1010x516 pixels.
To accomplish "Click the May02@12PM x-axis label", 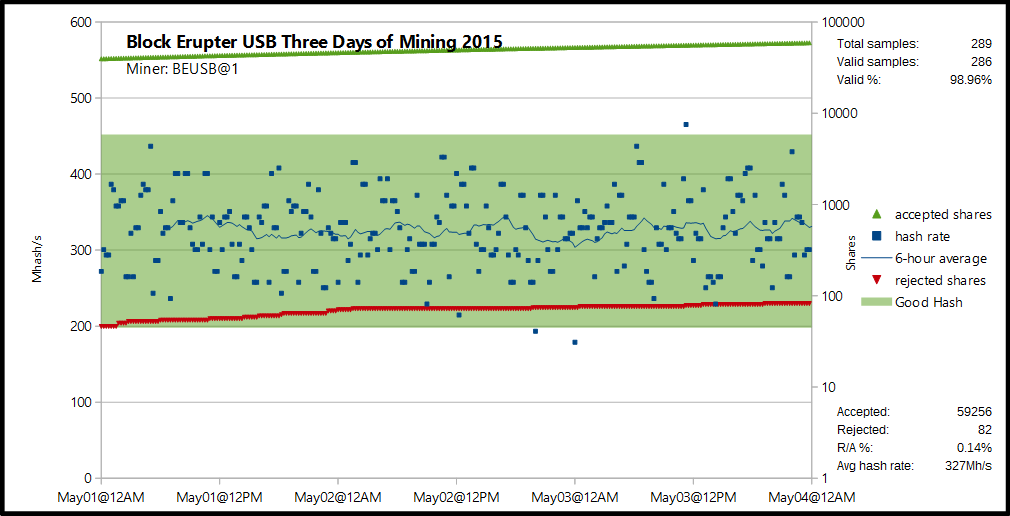I will tap(457, 497).
